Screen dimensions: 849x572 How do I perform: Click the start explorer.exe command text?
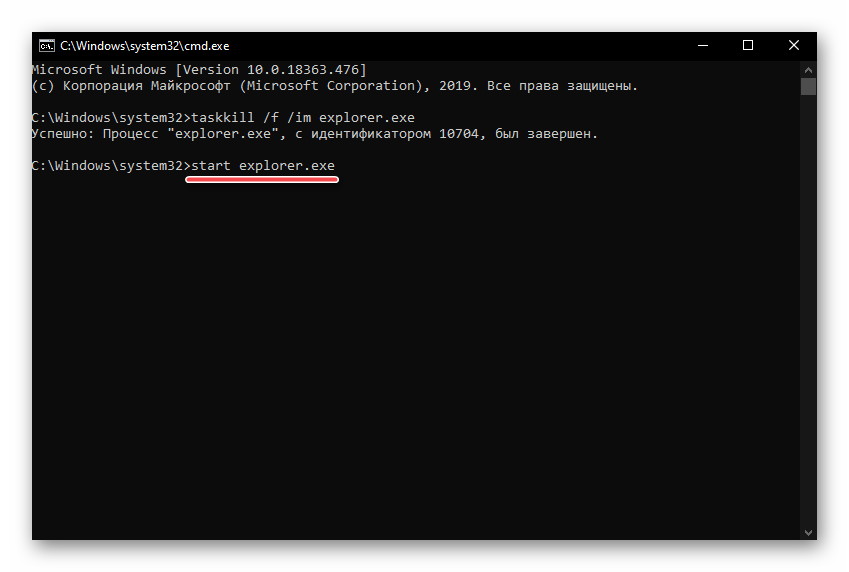coord(262,166)
